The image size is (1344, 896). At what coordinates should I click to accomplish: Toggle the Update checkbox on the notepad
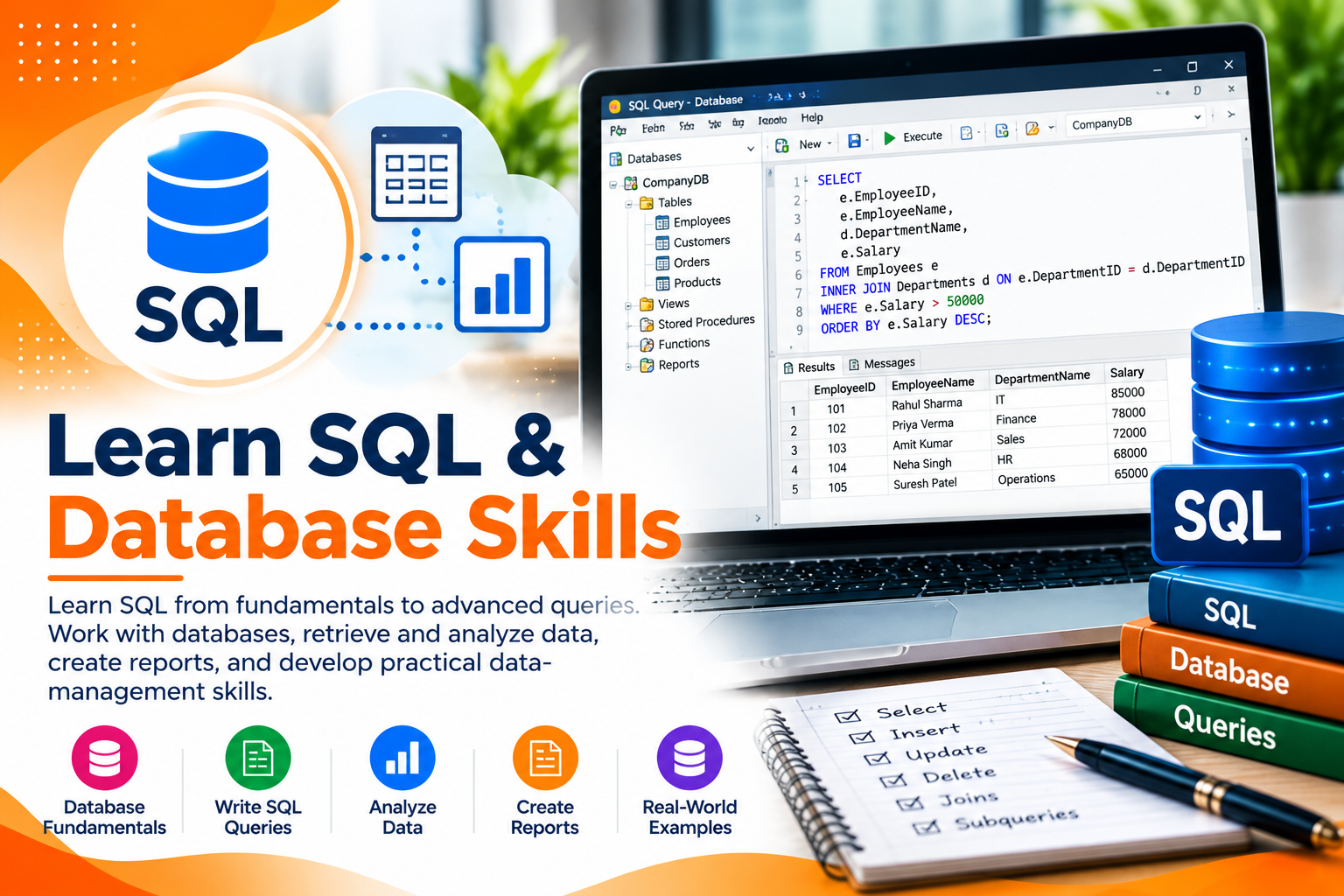(x=877, y=759)
